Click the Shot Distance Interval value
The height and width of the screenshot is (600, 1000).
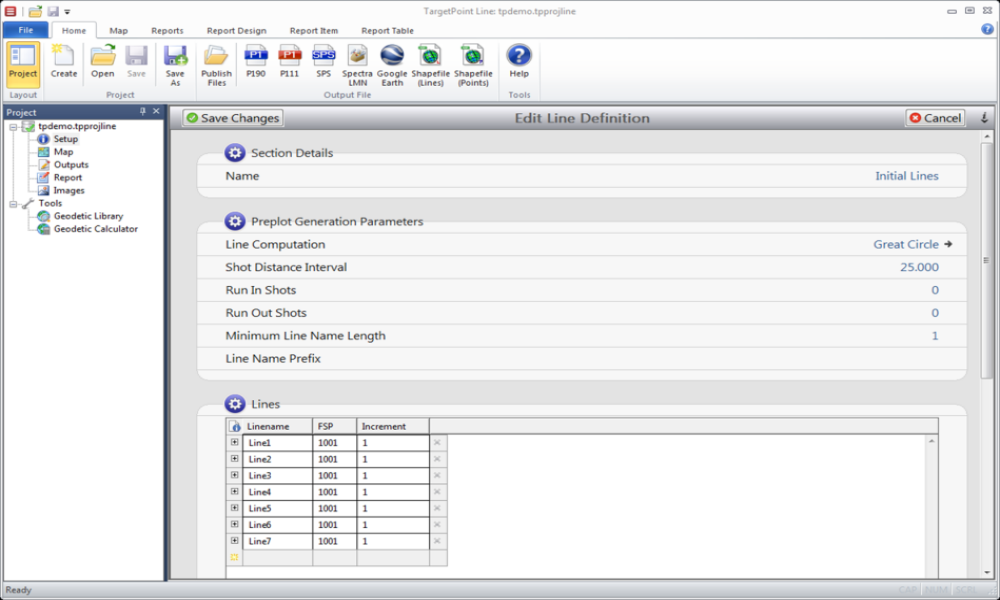coord(919,267)
